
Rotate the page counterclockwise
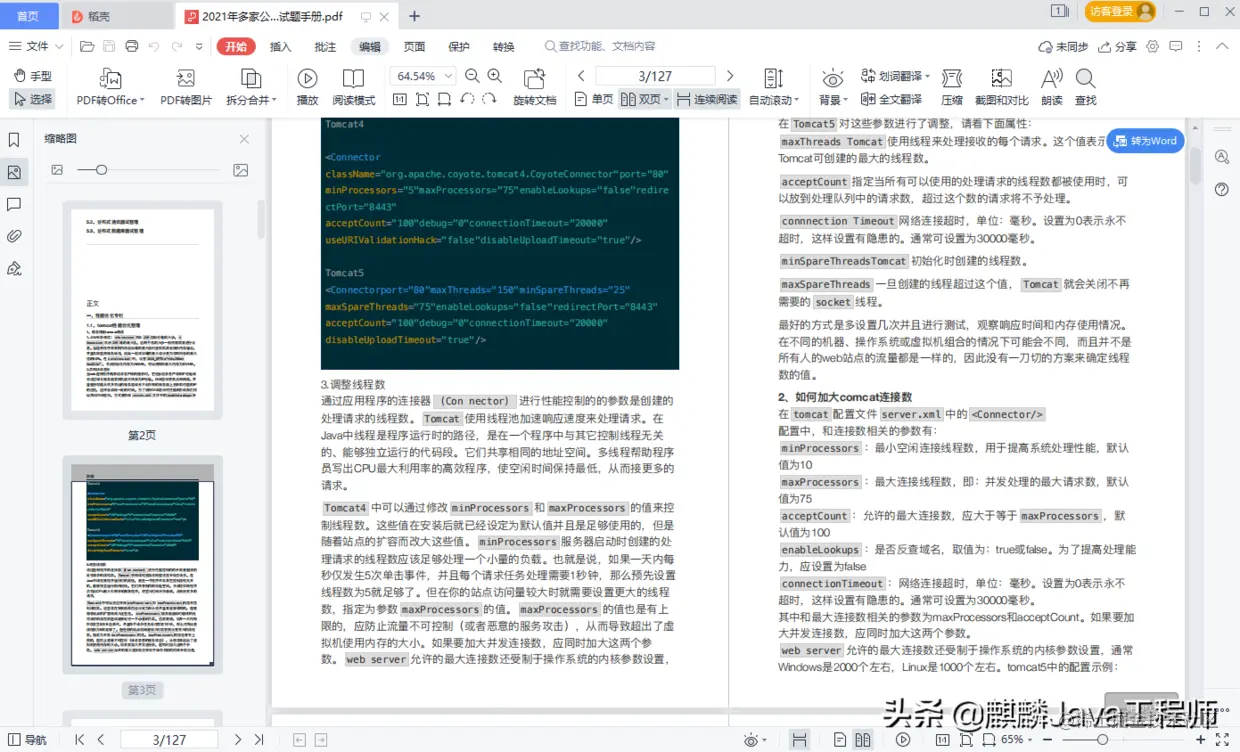pyautogui.click(x=467, y=99)
